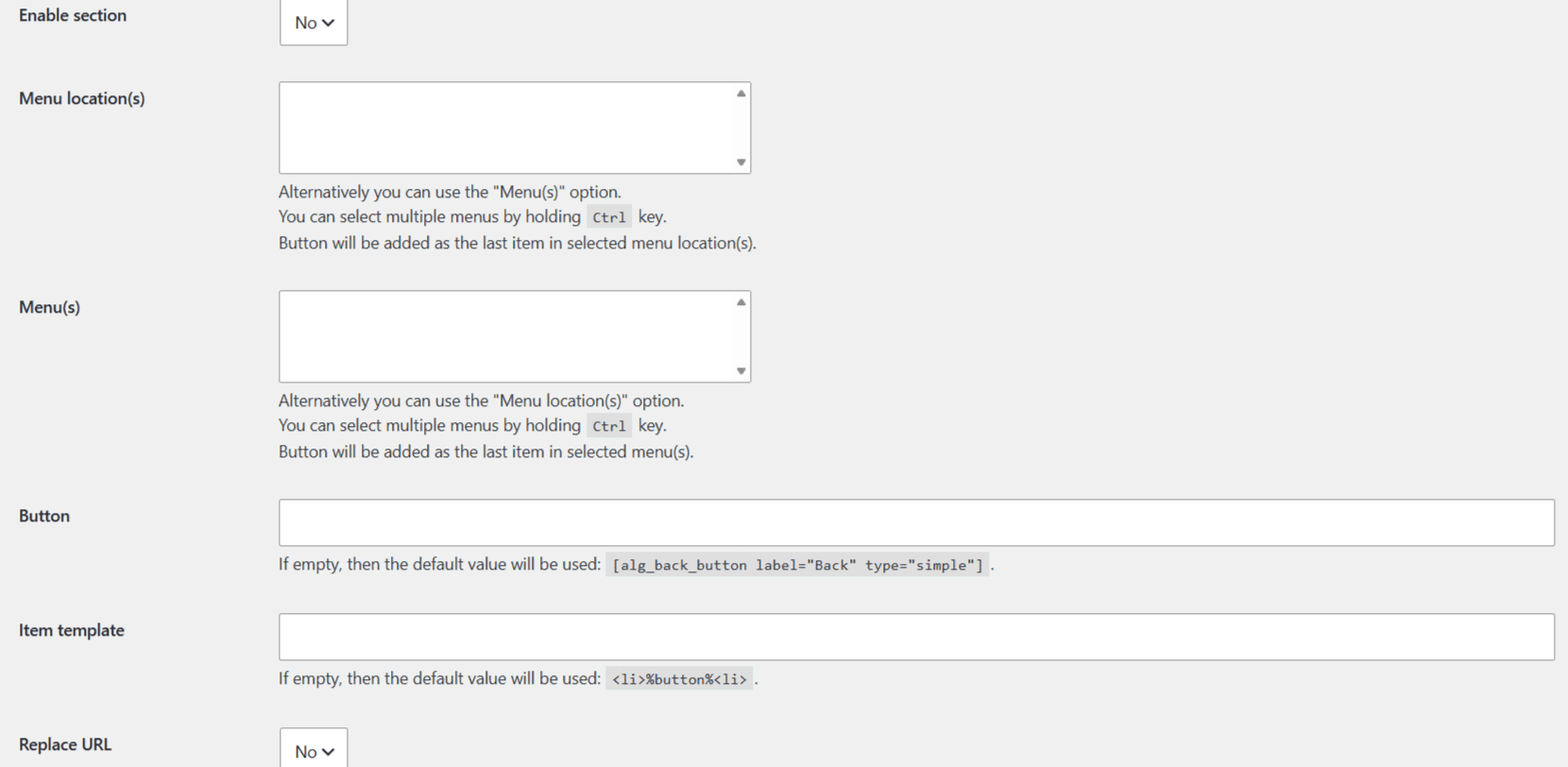Image resolution: width=1568 pixels, height=767 pixels.
Task: Open the Enable section dropdown
Action: 314,22
